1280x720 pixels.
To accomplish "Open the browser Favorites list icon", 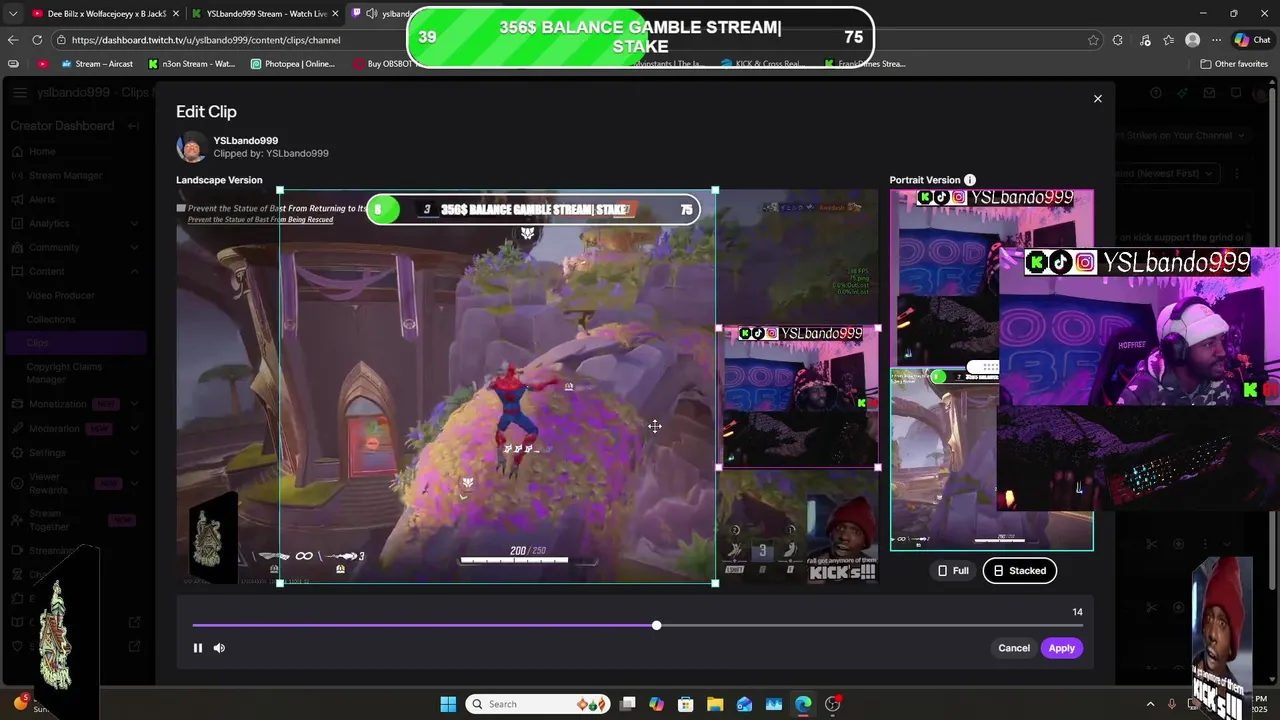I will click(1169, 40).
